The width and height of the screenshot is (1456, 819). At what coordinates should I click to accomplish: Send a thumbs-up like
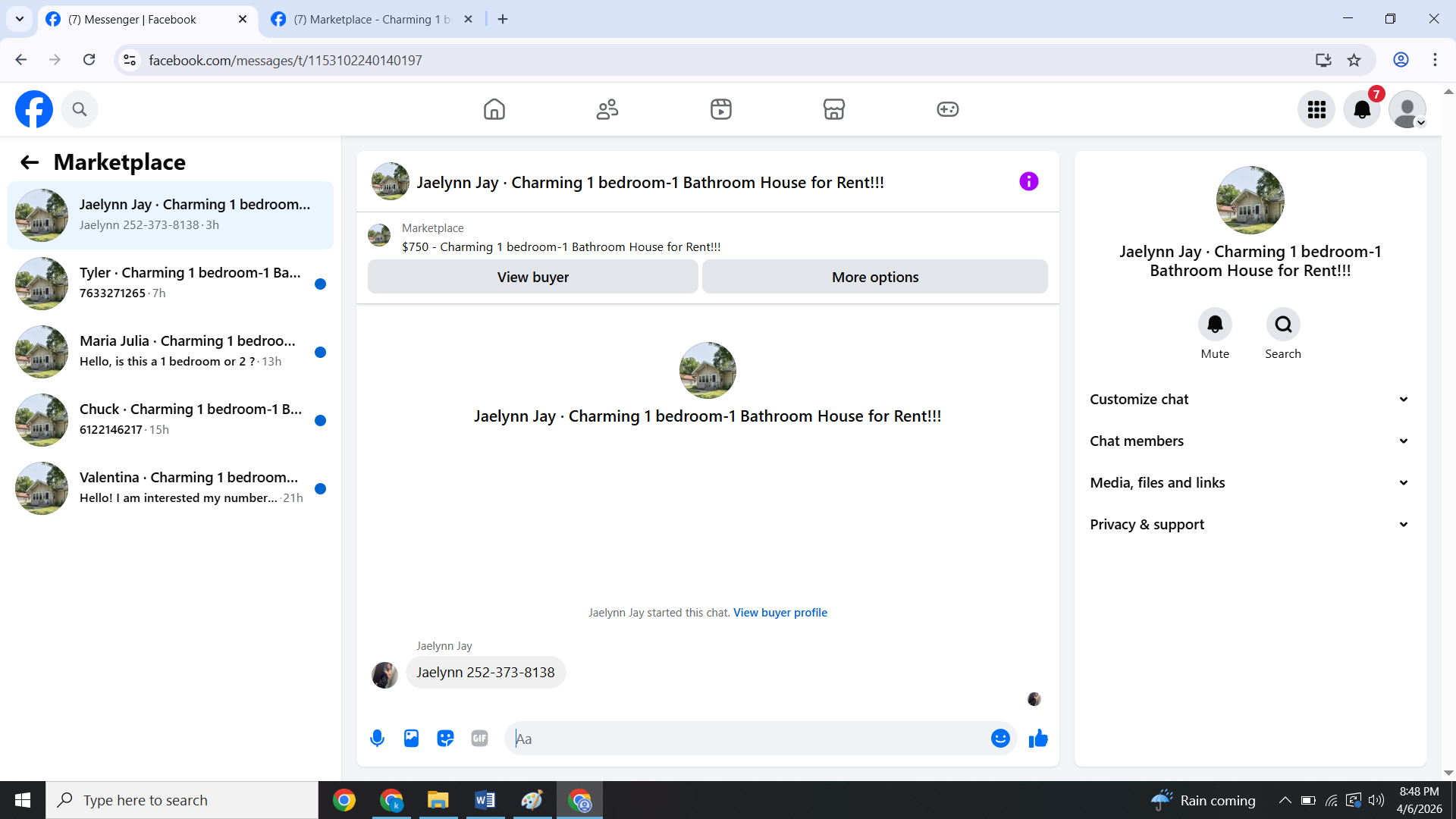(x=1038, y=739)
